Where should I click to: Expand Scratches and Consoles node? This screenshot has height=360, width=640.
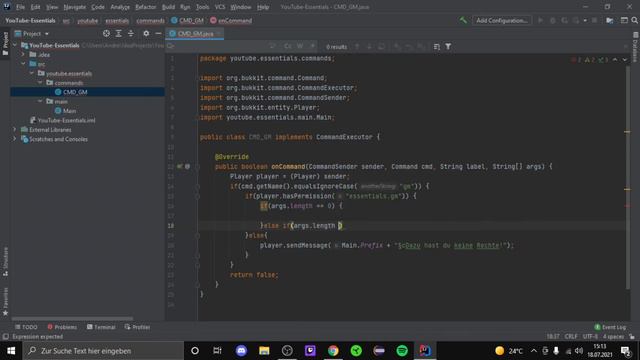click(15, 139)
